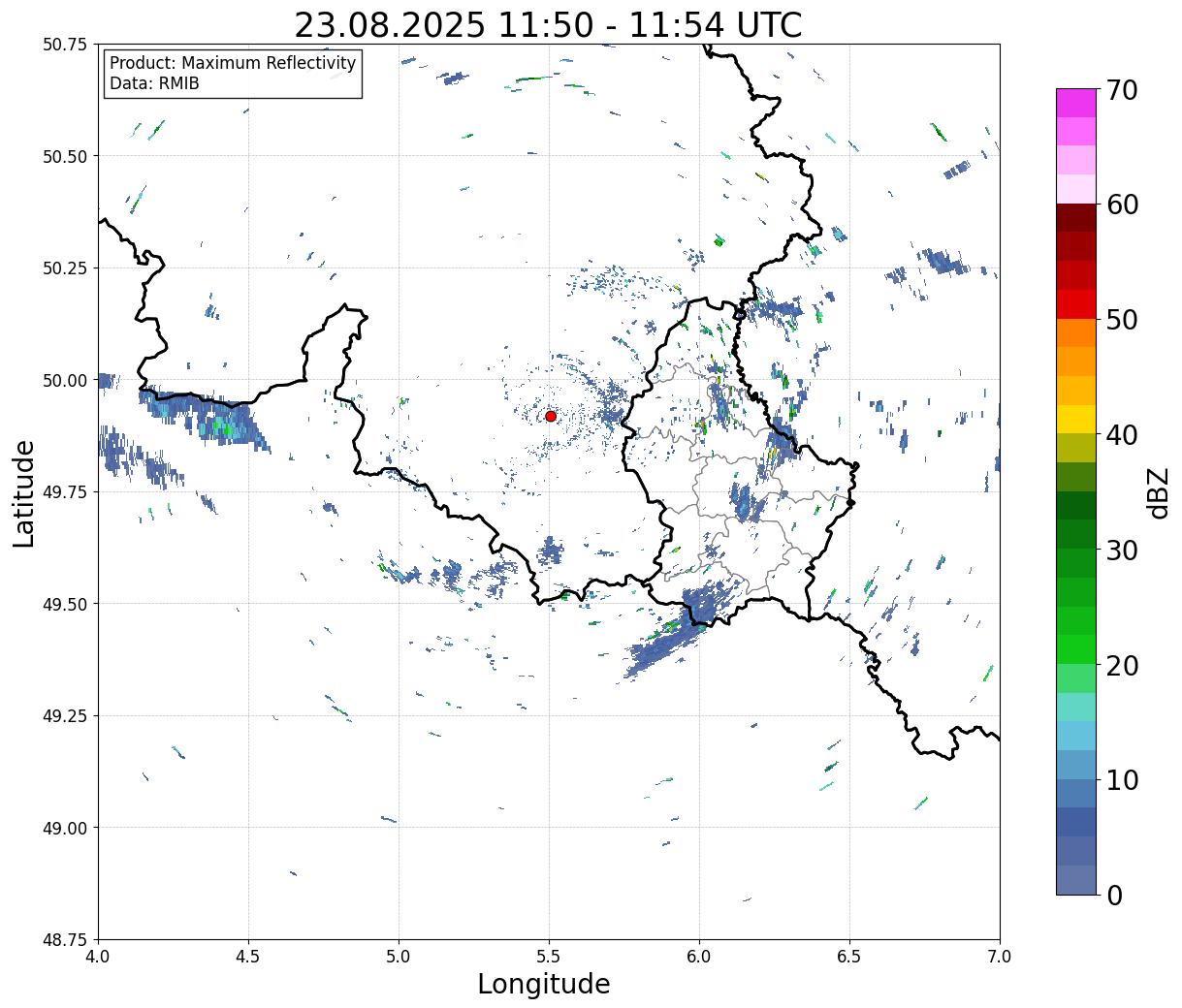Click latitude tick label 49.00
The height and width of the screenshot is (1008, 1182).
pos(65,828)
